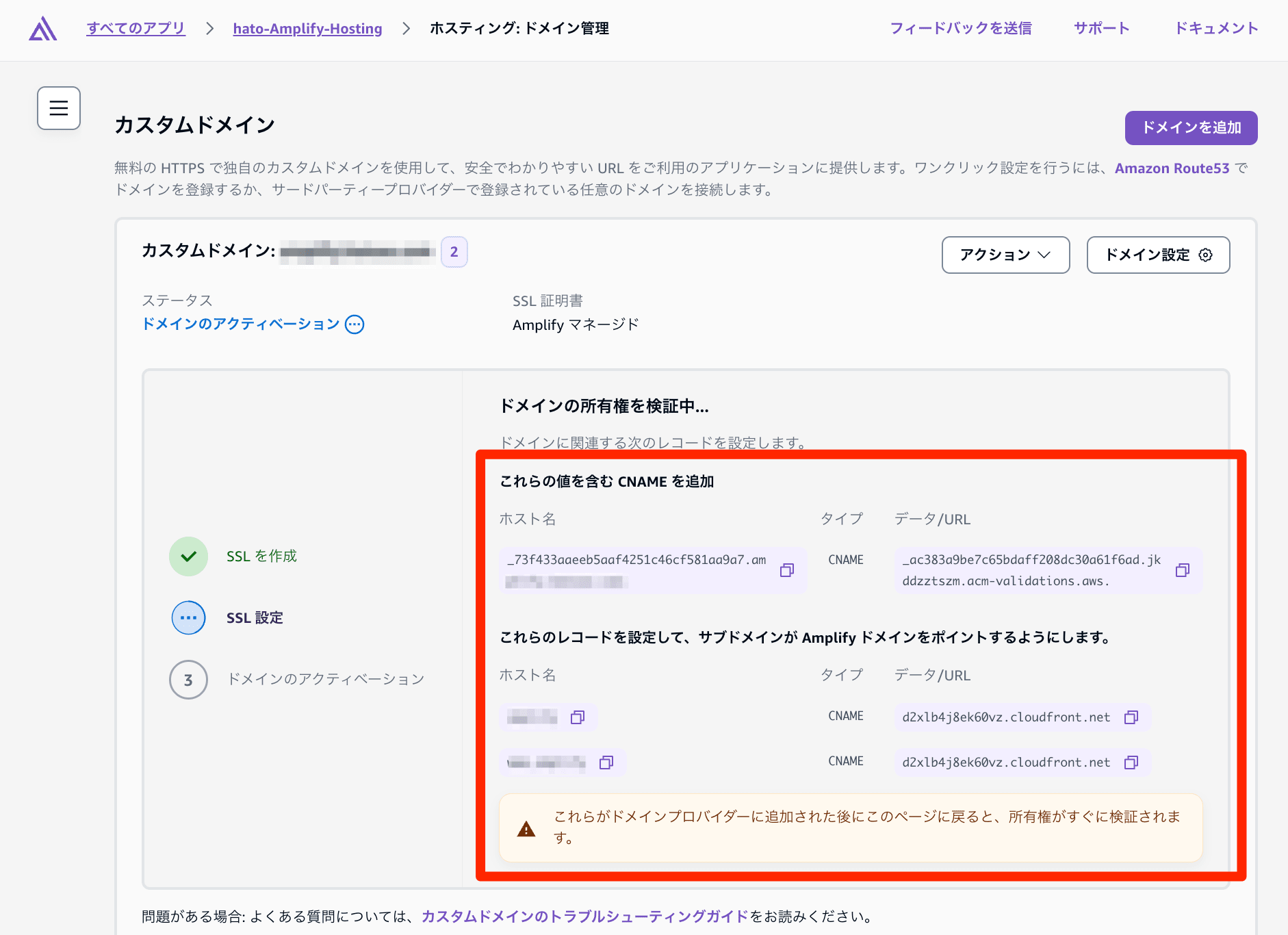Select ドメインのアクティベーション step 3 label
The image size is (1288, 935).
click(x=326, y=679)
